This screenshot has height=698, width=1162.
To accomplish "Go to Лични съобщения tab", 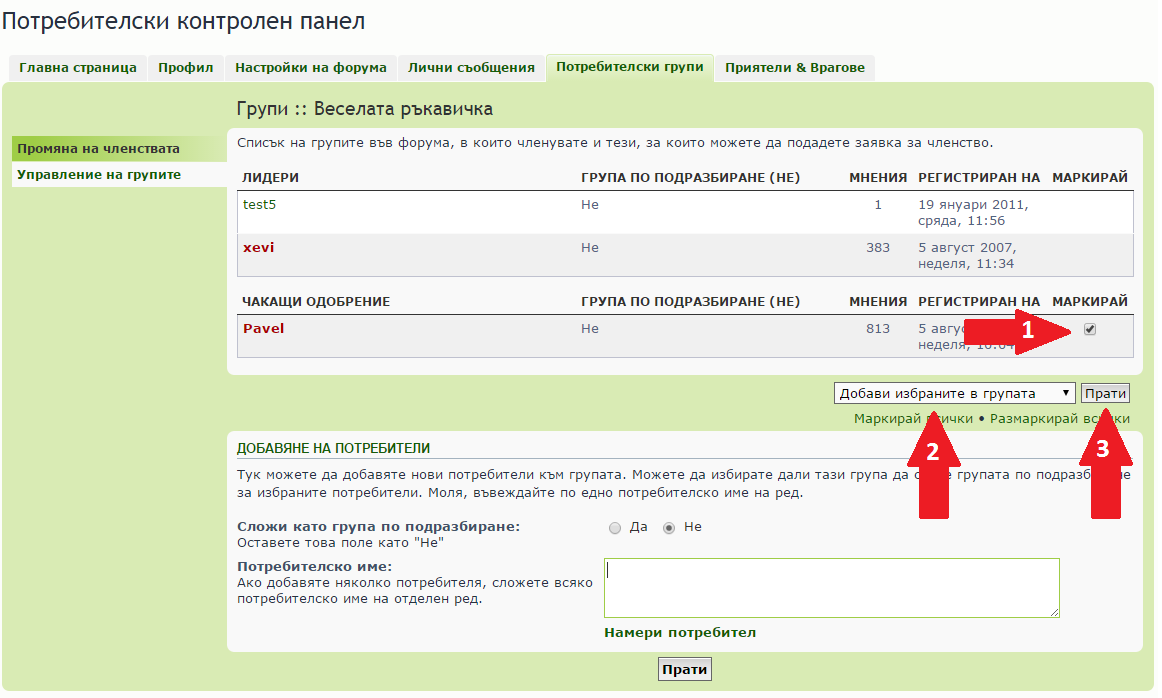I will click(471, 68).
